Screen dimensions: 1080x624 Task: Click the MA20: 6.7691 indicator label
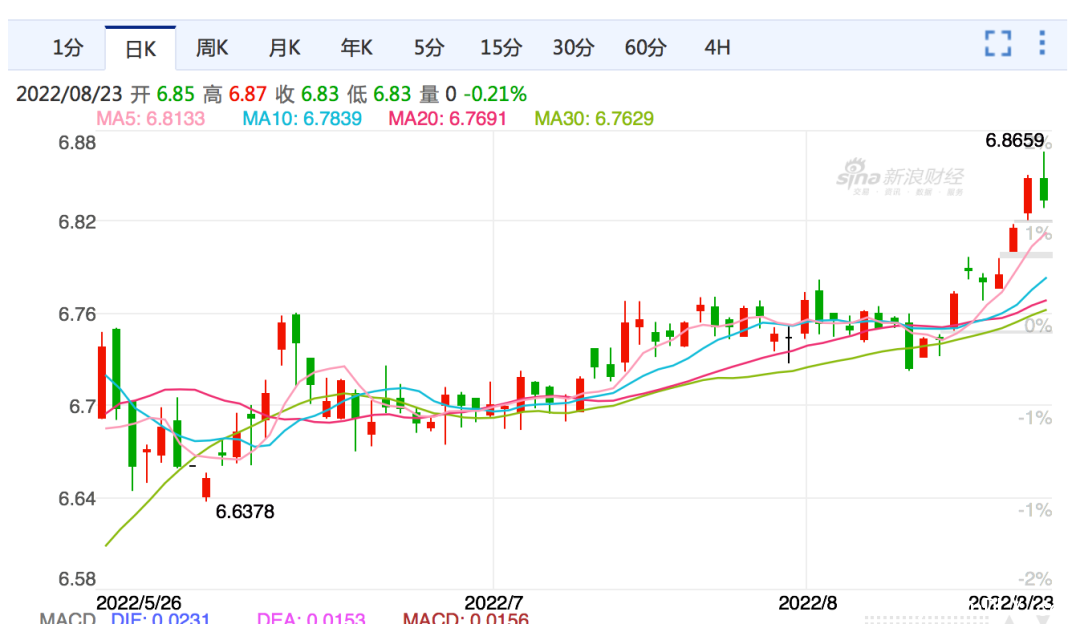click(x=448, y=118)
